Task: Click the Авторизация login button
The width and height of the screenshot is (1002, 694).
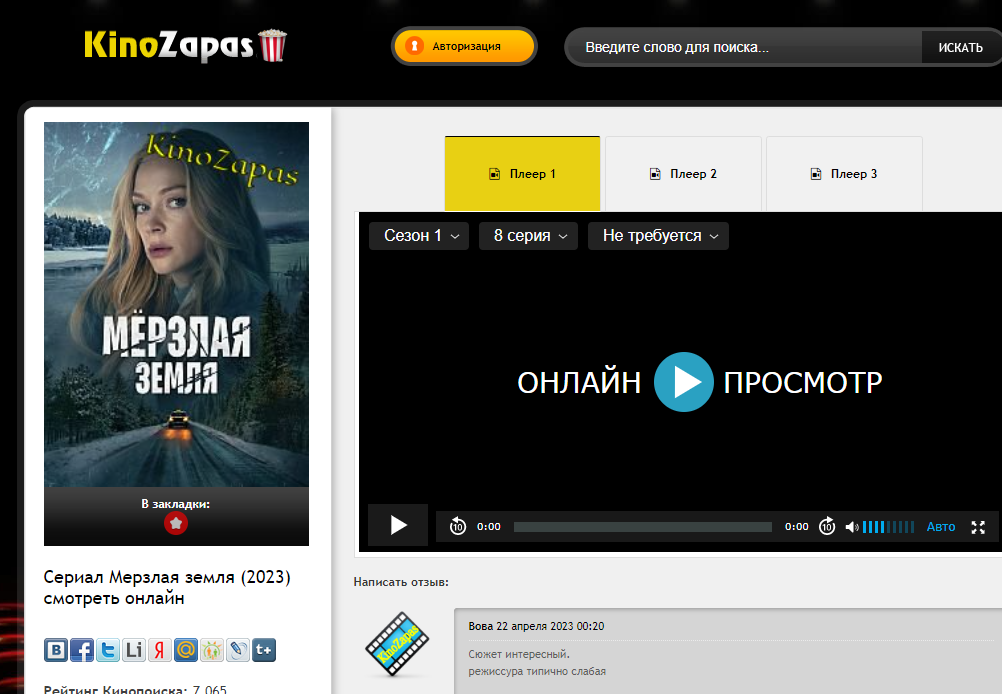Action: 464,46
